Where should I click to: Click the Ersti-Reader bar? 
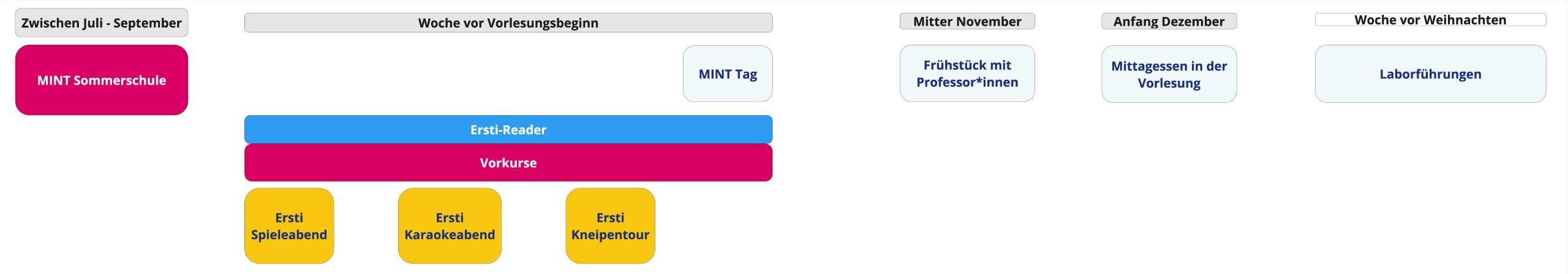coord(508,129)
